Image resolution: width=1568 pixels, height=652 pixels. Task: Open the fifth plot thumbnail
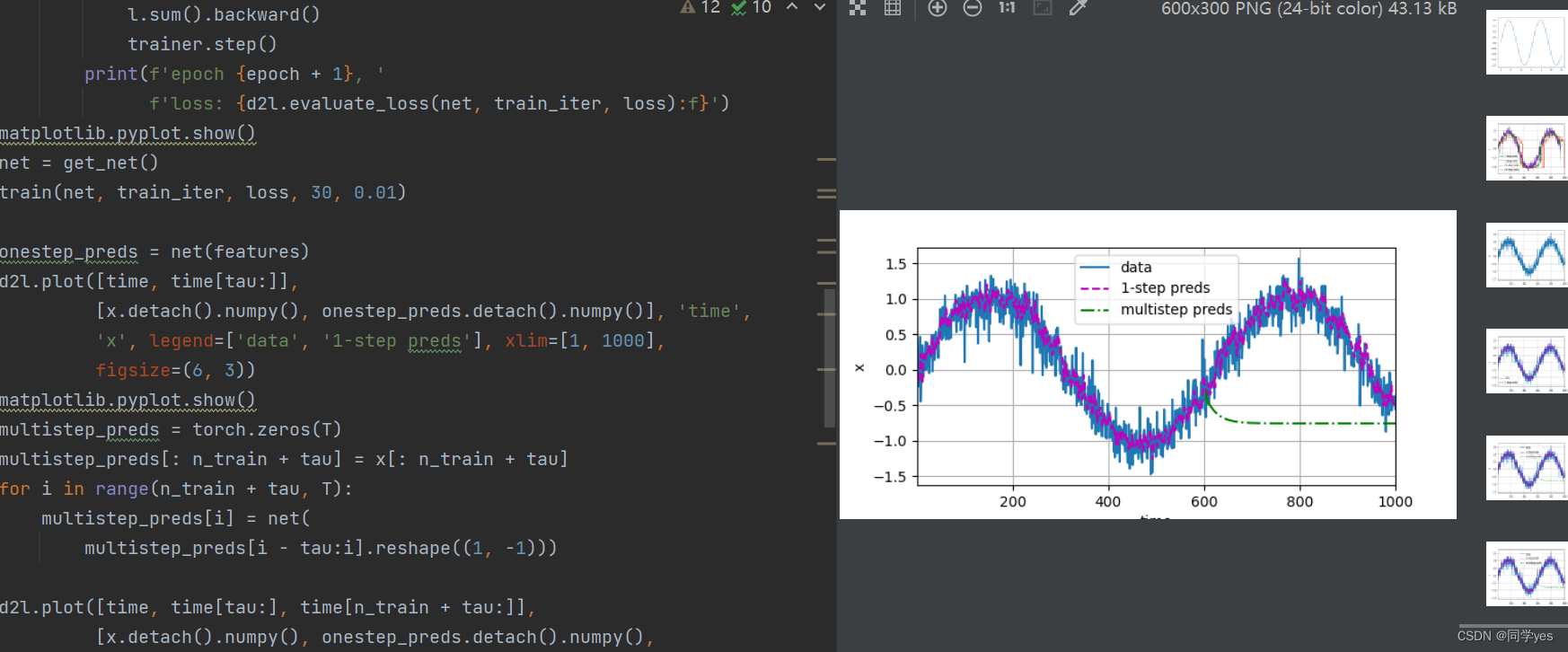(1527, 468)
